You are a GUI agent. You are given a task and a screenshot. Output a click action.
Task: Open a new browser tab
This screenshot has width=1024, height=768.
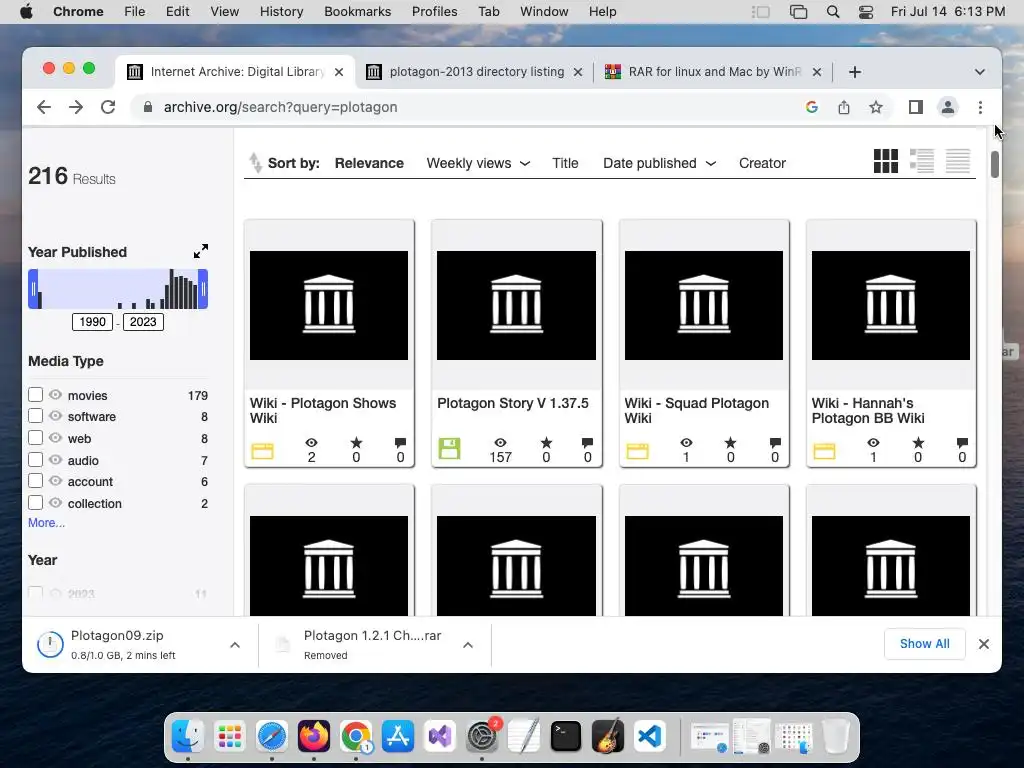pos(855,72)
